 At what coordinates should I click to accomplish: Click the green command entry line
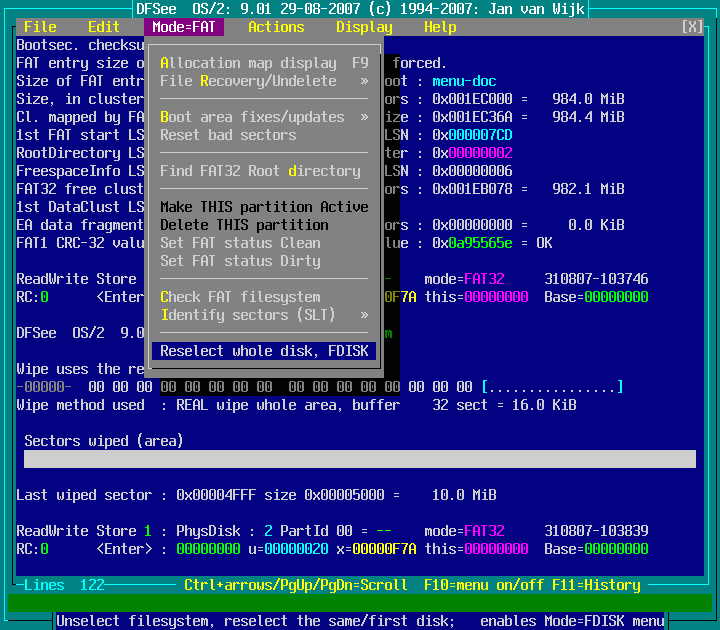coord(360,603)
